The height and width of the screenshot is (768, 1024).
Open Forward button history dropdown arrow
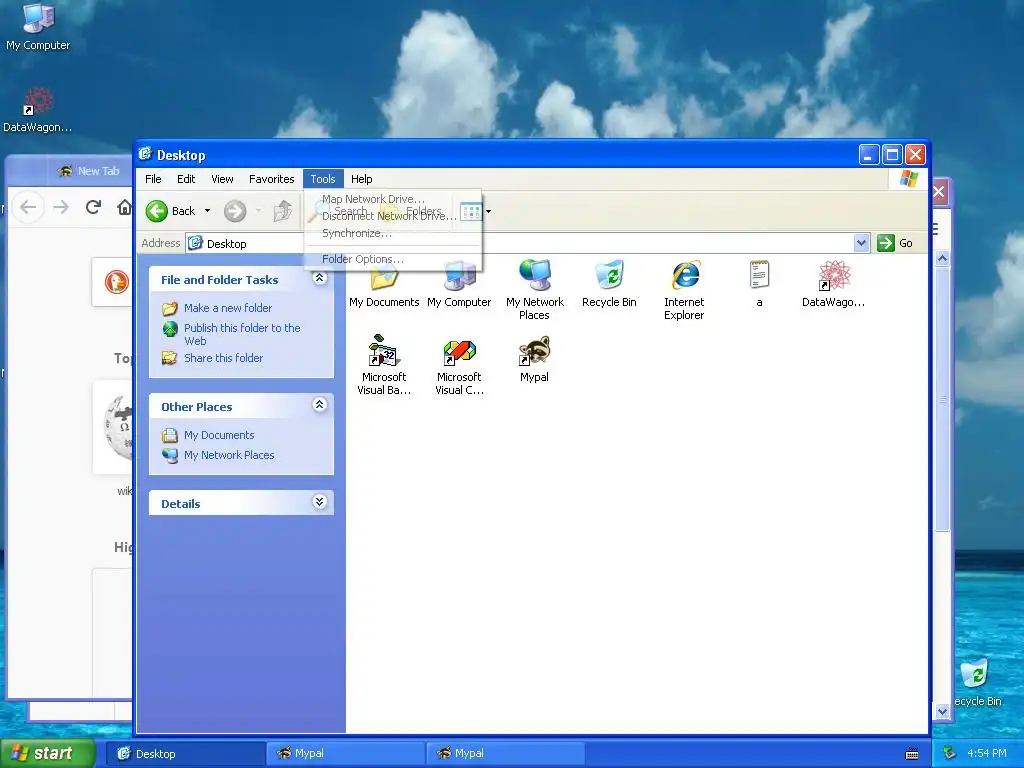pyautogui.click(x=259, y=211)
